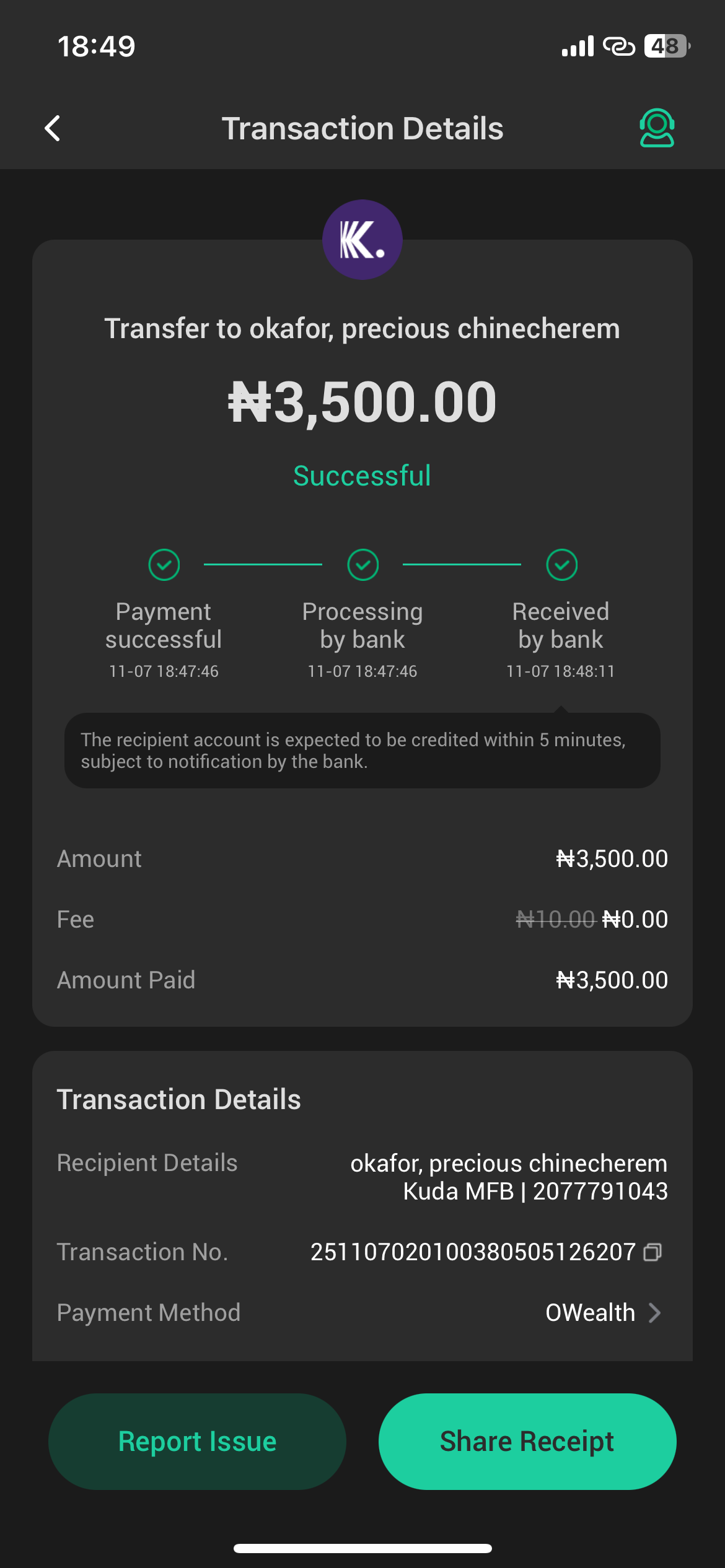
Task: Tap the cellular signal bars icon
Action: (x=578, y=46)
